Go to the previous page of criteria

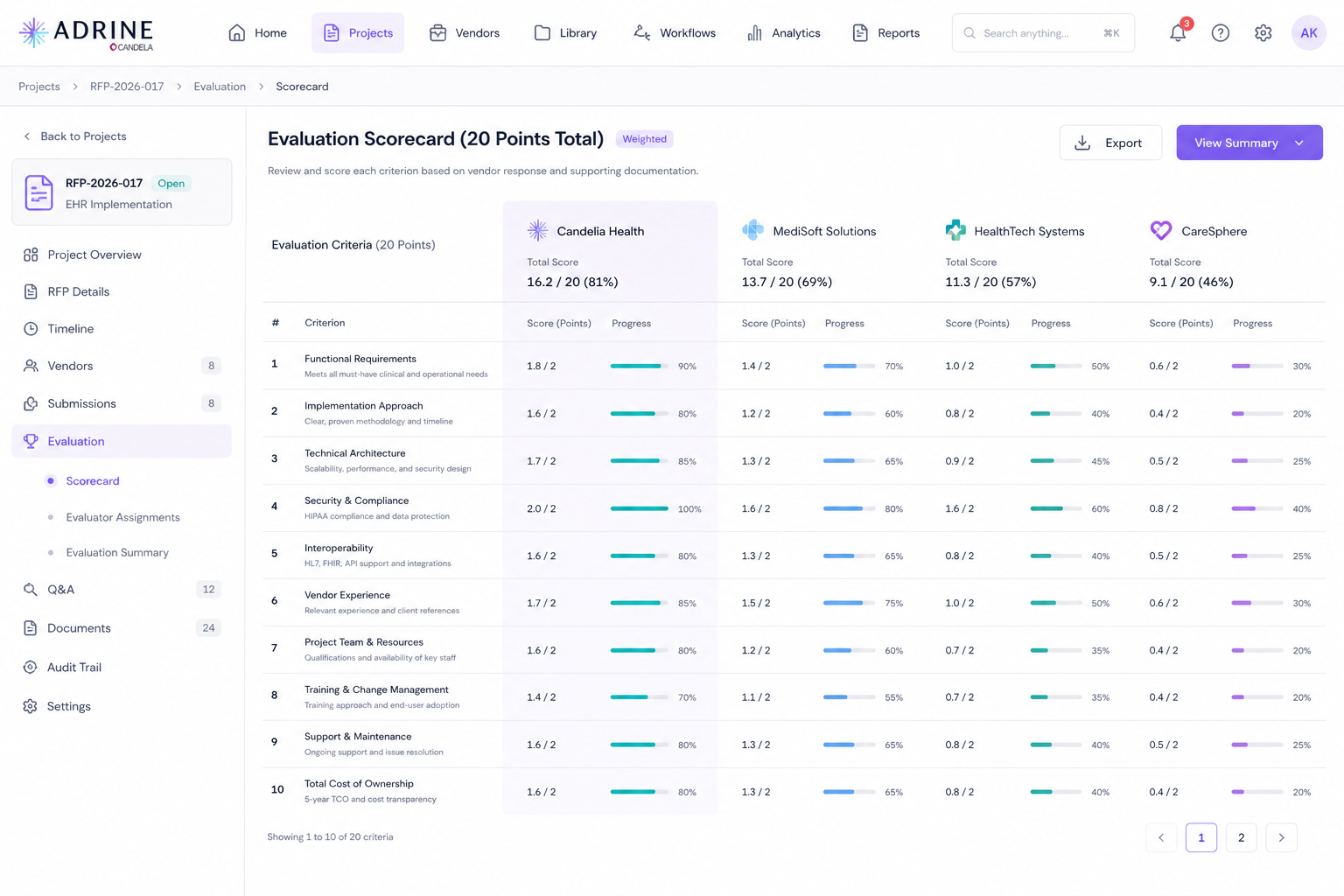[1161, 837]
